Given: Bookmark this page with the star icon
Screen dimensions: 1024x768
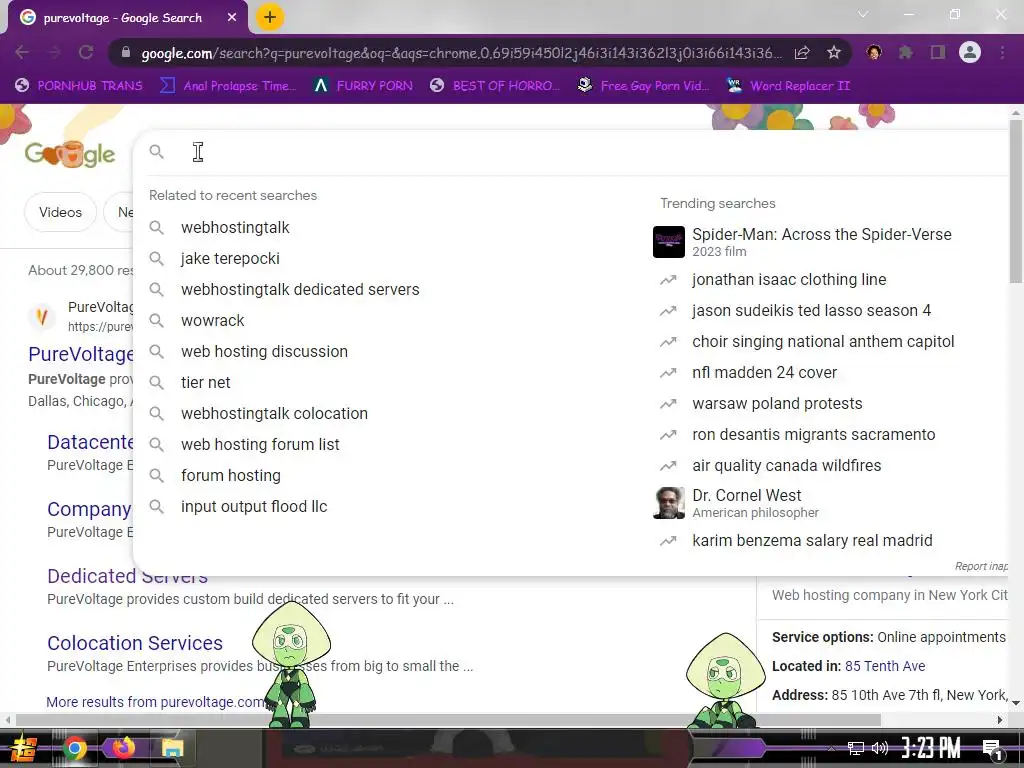Looking at the screenshot, I should [x=833, y=52].
